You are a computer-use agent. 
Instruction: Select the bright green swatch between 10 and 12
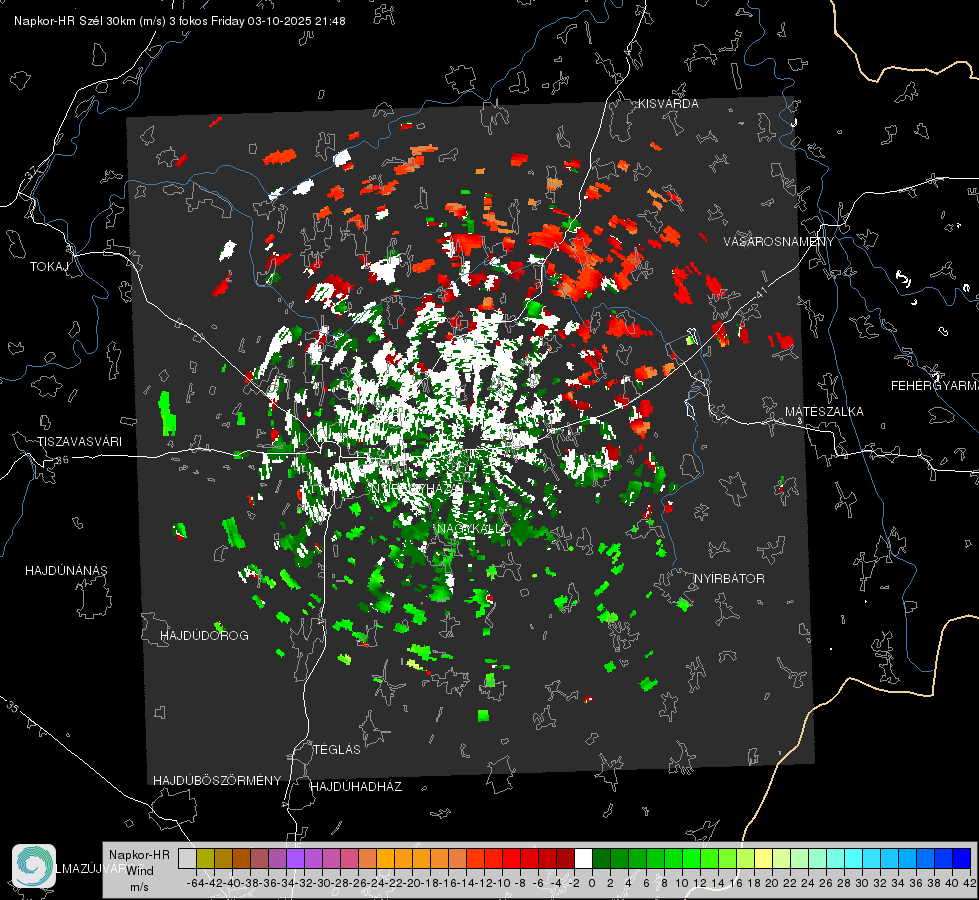(x=691, y=858)
